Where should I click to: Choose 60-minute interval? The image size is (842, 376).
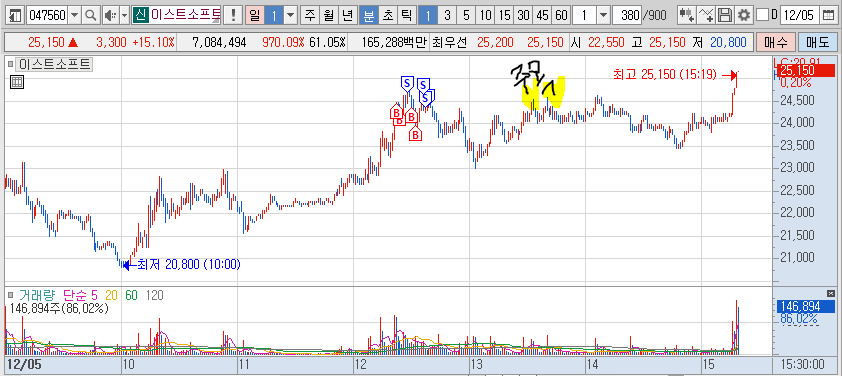click(561, 15)
